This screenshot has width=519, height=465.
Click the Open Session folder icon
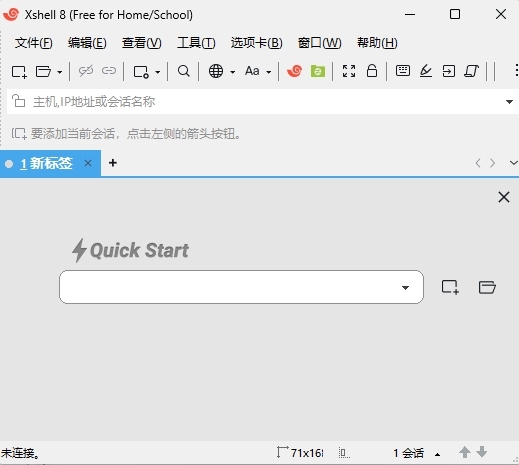pyautogui.click(x=43, y=71)
